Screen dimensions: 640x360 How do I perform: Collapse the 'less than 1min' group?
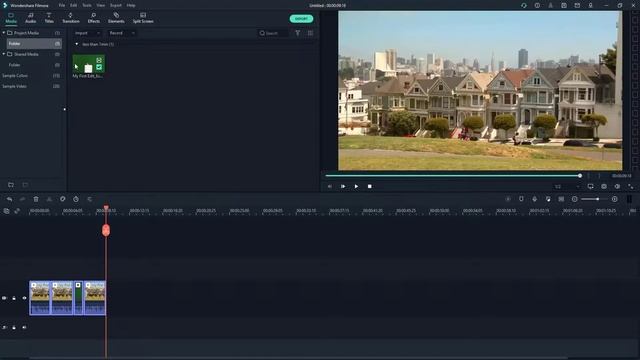pyautogui.click(x=76, y=44)
